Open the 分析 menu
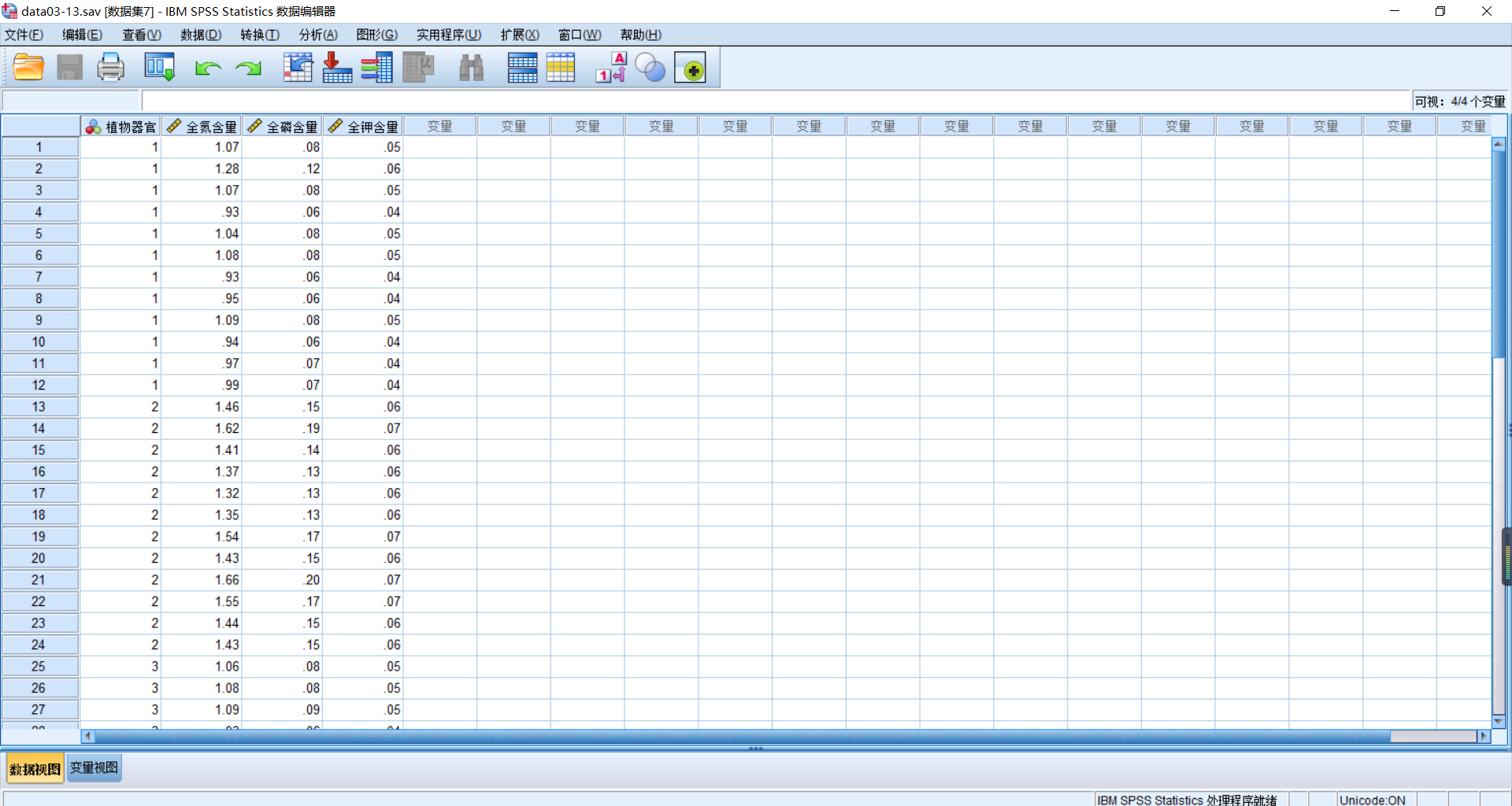This screenshot has width=1512, height=806. click(318, 35)
